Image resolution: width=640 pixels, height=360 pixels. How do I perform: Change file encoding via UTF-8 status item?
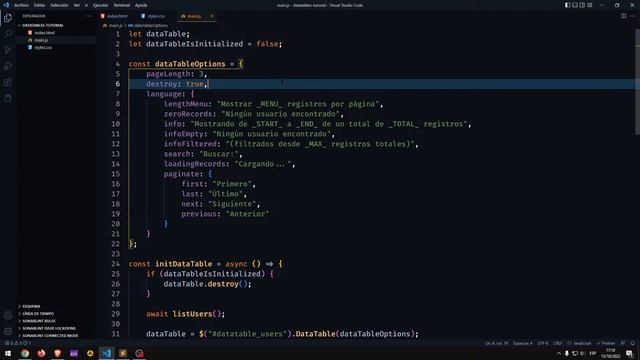pyautogui.click(x=543, y=343)
